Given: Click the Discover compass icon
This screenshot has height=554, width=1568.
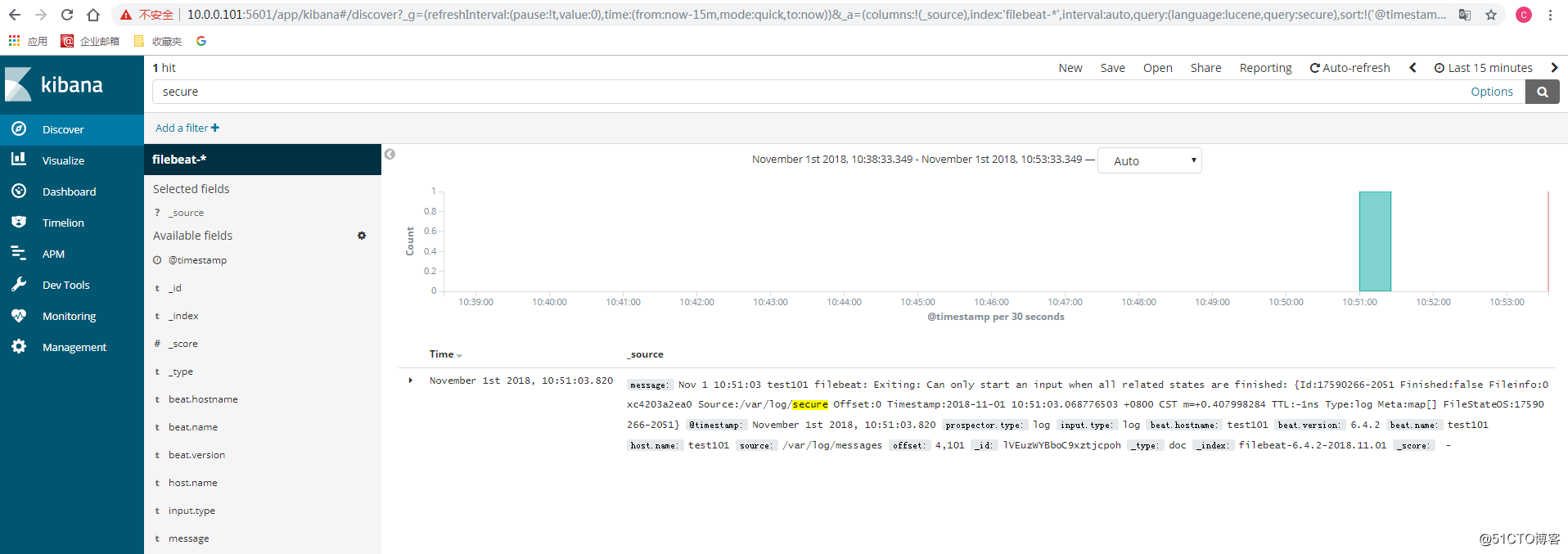Looking at the screenshot, I should coord(19,129).
